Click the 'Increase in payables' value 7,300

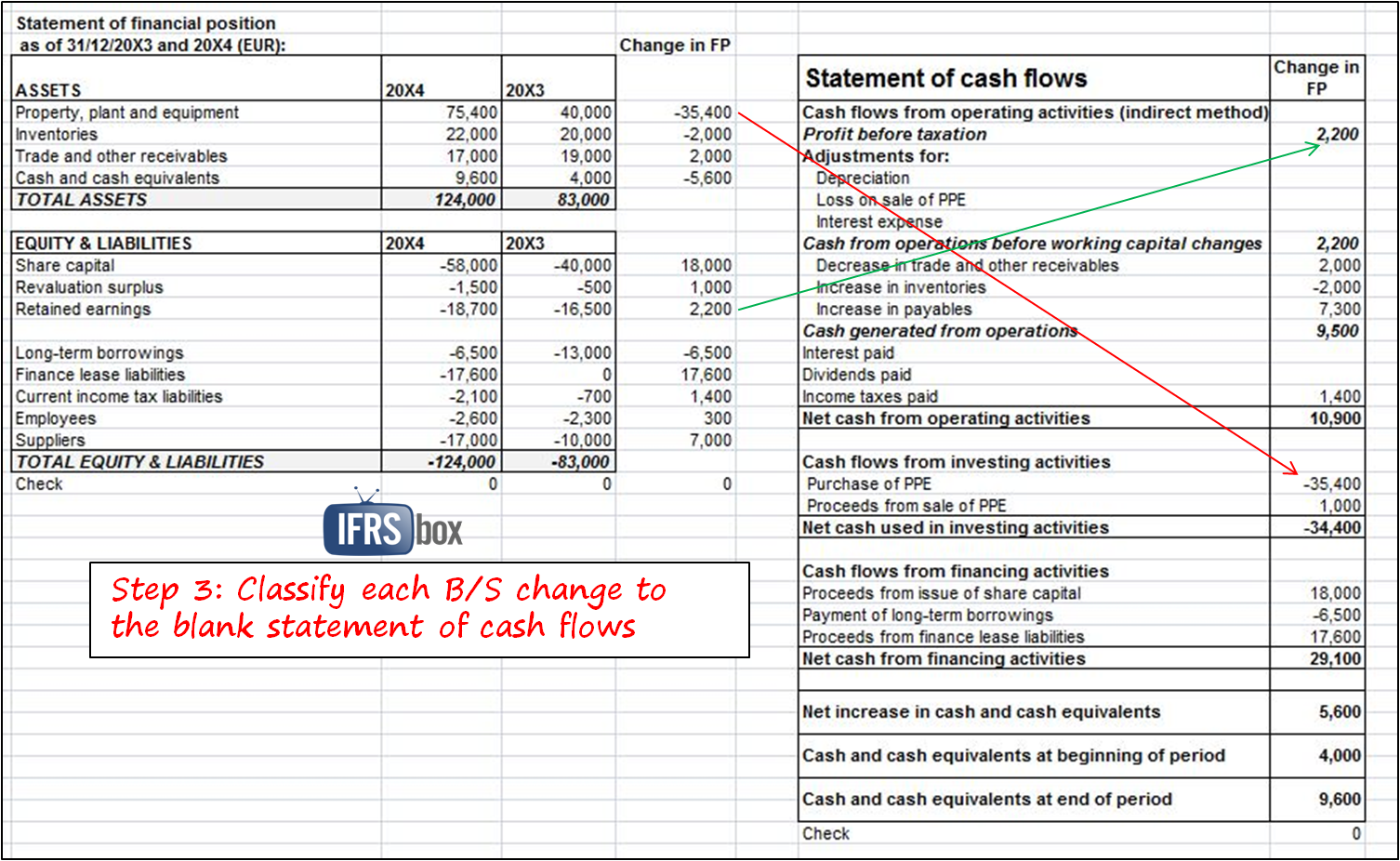(x=1339, y=310)
